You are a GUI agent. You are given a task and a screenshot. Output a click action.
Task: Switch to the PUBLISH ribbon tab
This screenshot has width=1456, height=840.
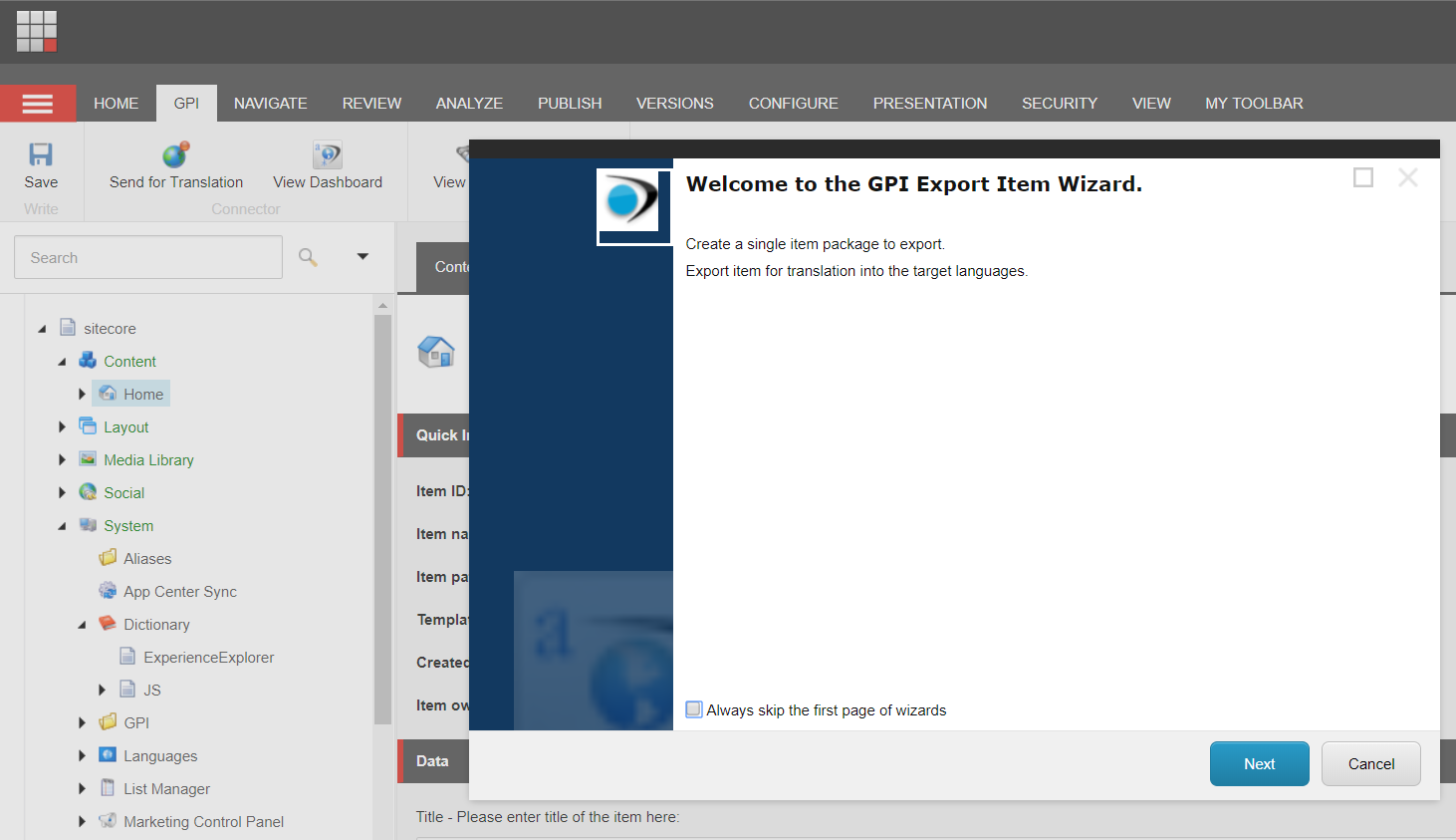click(569, 103)
